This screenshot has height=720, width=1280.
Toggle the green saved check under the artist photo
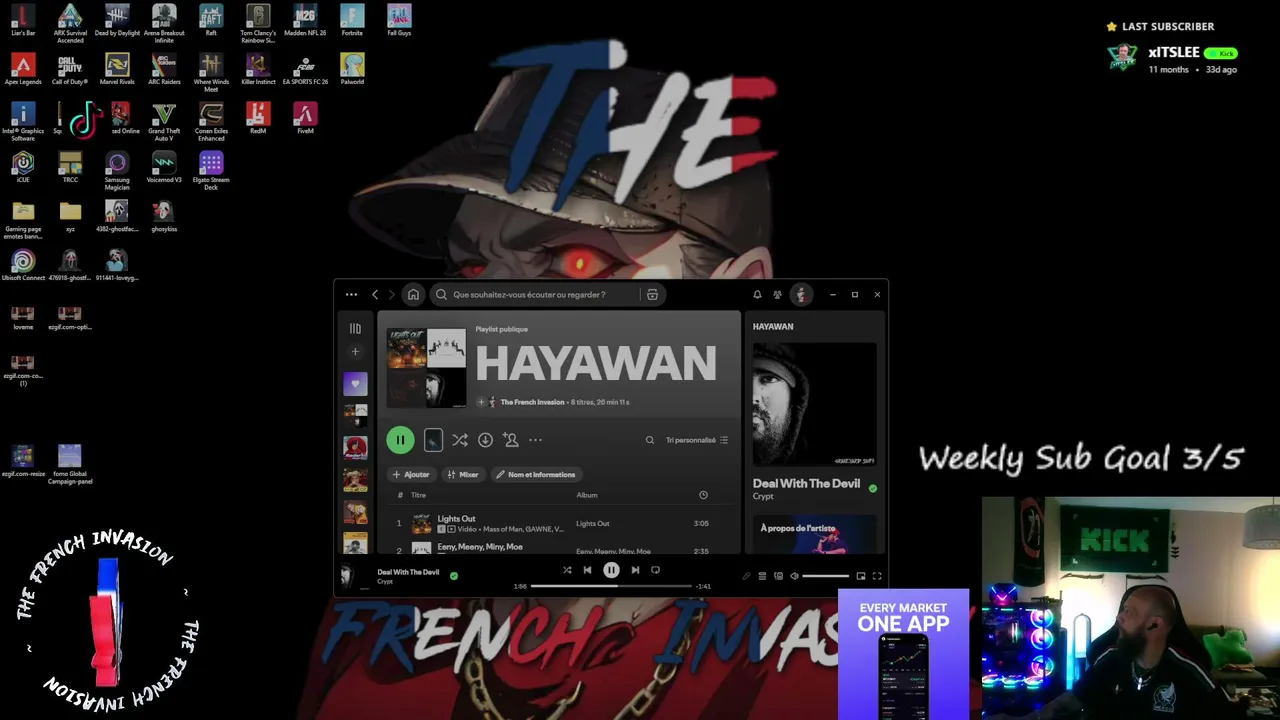[x=873, y=489]
